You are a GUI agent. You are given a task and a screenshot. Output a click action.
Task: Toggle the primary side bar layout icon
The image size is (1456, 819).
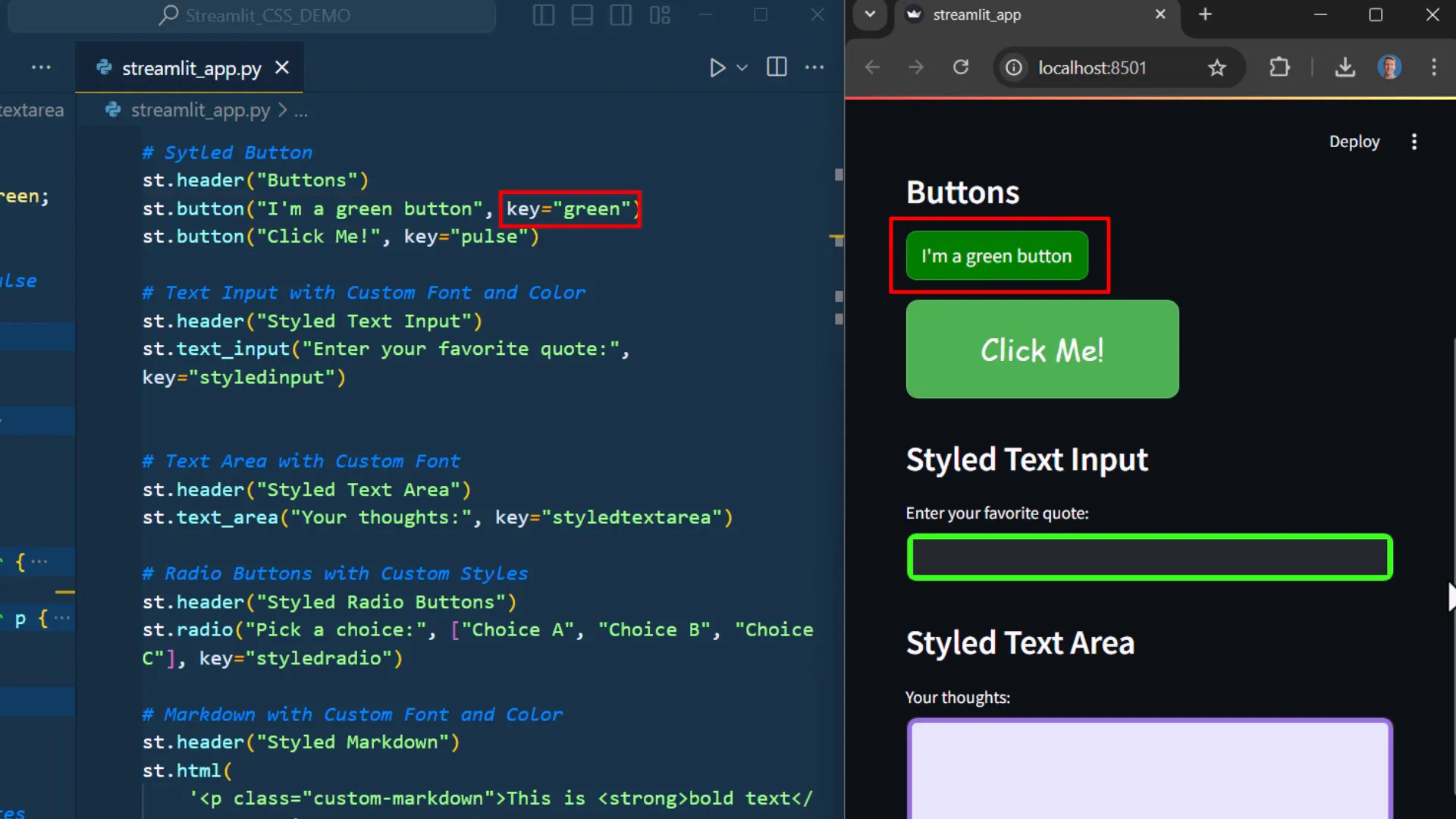click(544, 15)
